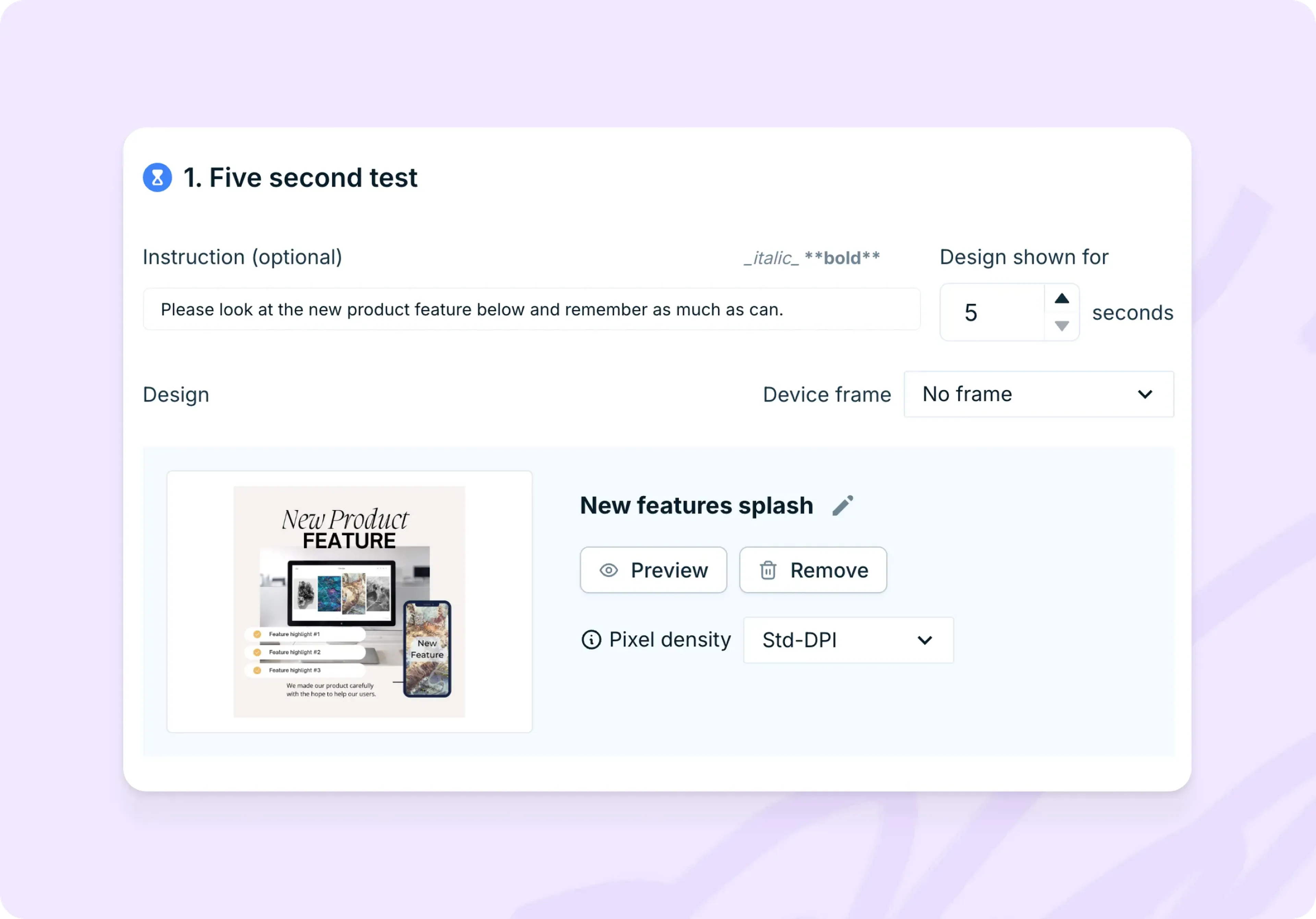The height and width of the screenshot is (919, 1316).
Task: Open the Device frame dropdown showing No frame
Action: 1037,394
